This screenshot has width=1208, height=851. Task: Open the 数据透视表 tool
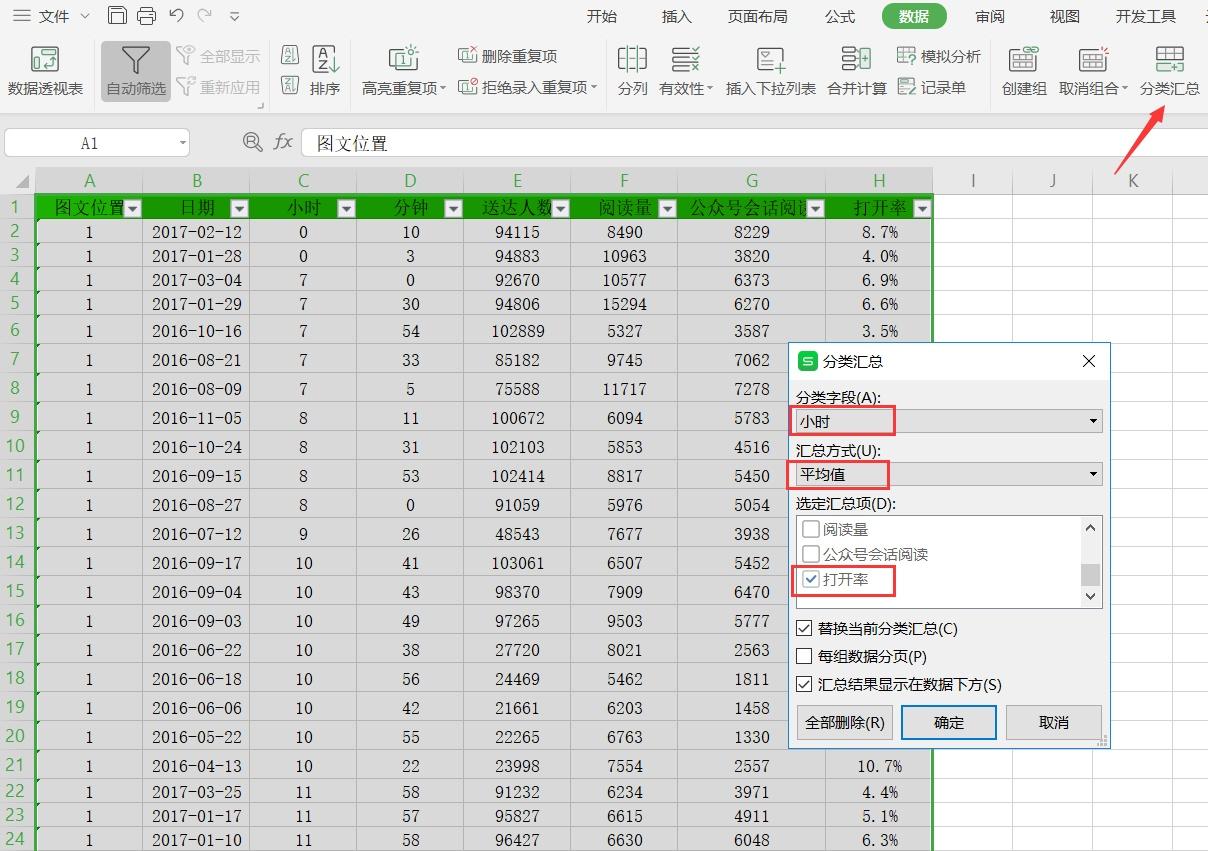point(45,71)
